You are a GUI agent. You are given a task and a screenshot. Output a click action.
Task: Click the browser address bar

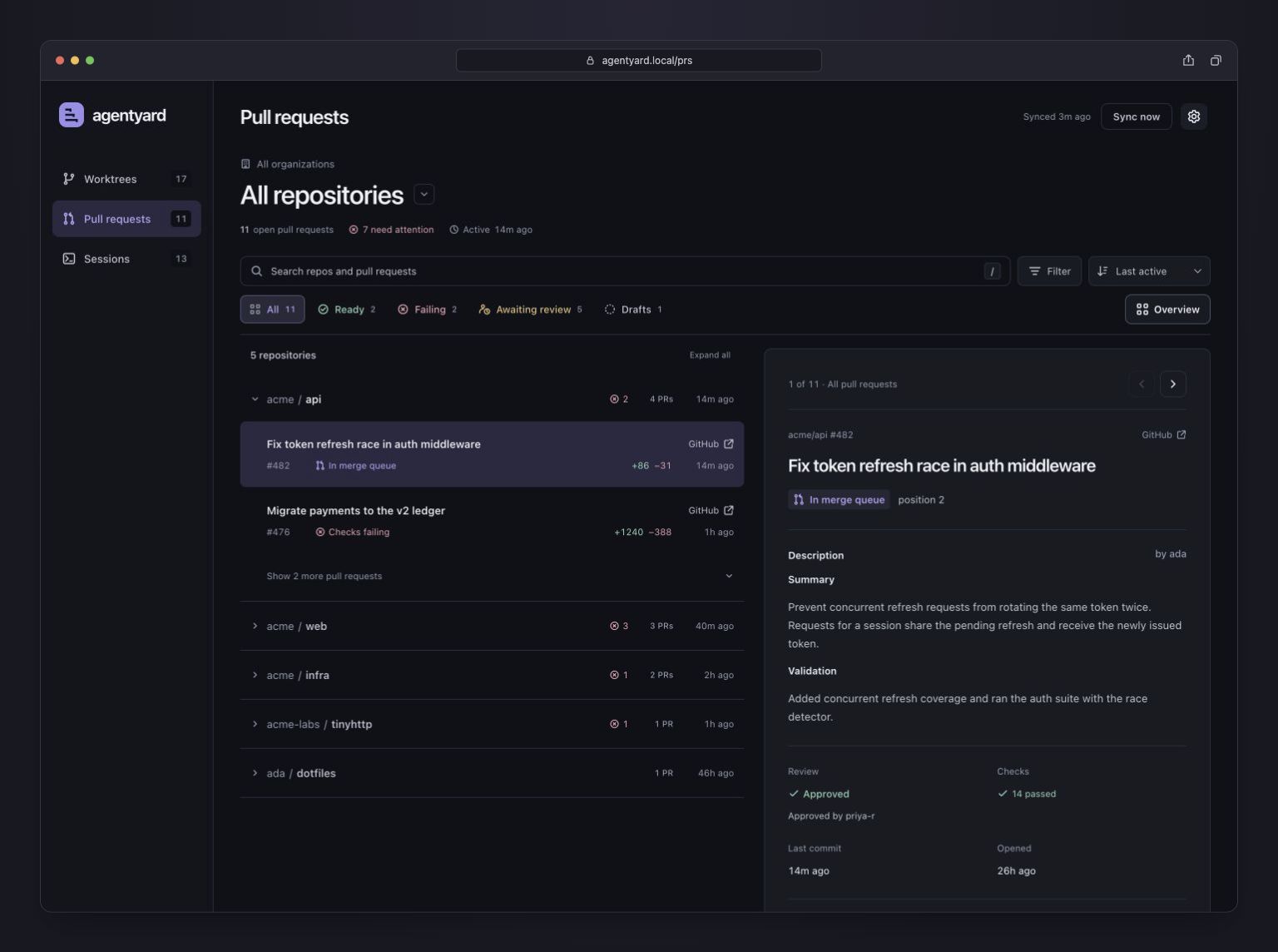pos(639,60)
